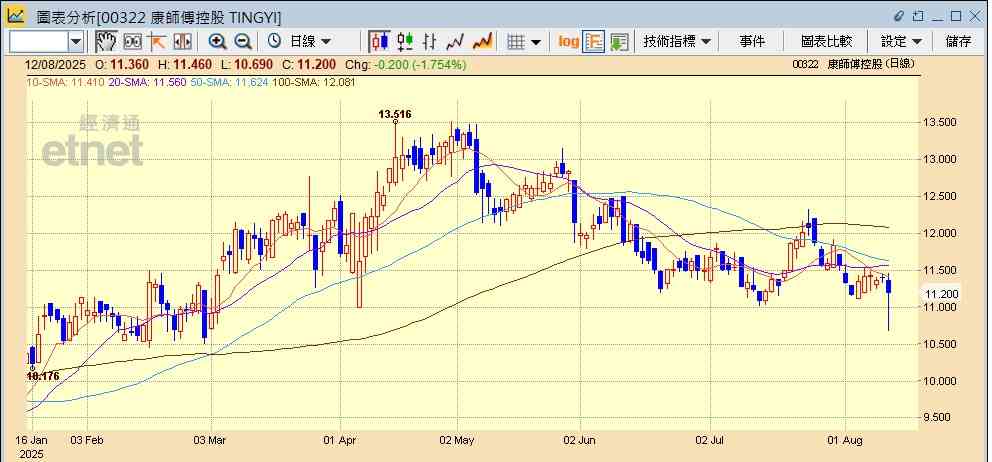Screen dimensions: 992x462
Task: Click the 100-SMA: 12.081 indicator label
Action: tap(314, 82)
